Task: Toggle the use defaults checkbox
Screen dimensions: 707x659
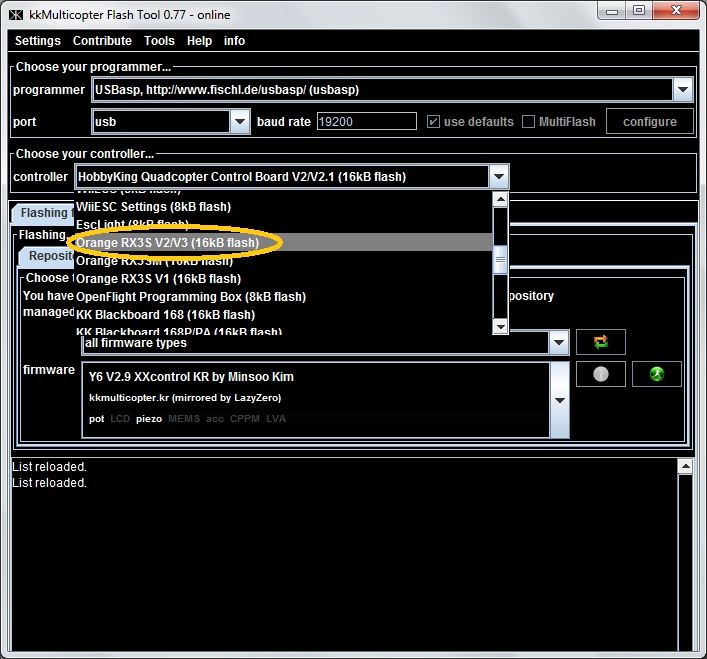Action: coord(433,122)
